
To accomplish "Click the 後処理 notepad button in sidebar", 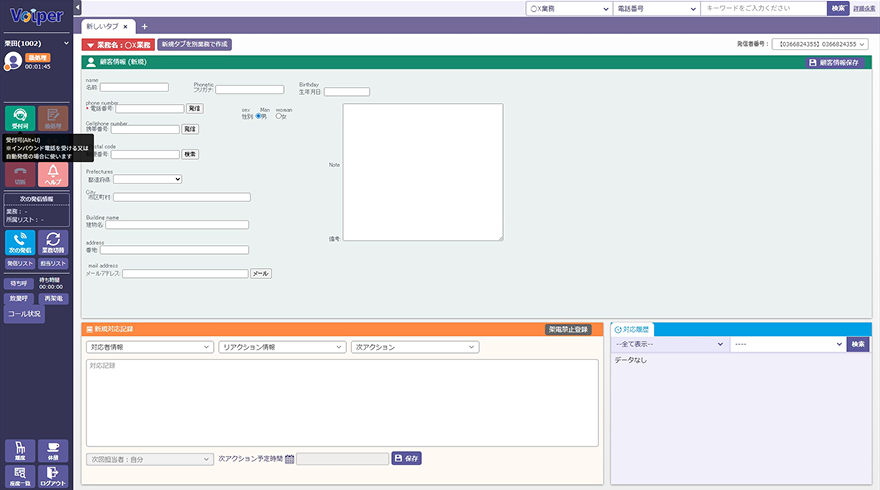I will (53, 118).
